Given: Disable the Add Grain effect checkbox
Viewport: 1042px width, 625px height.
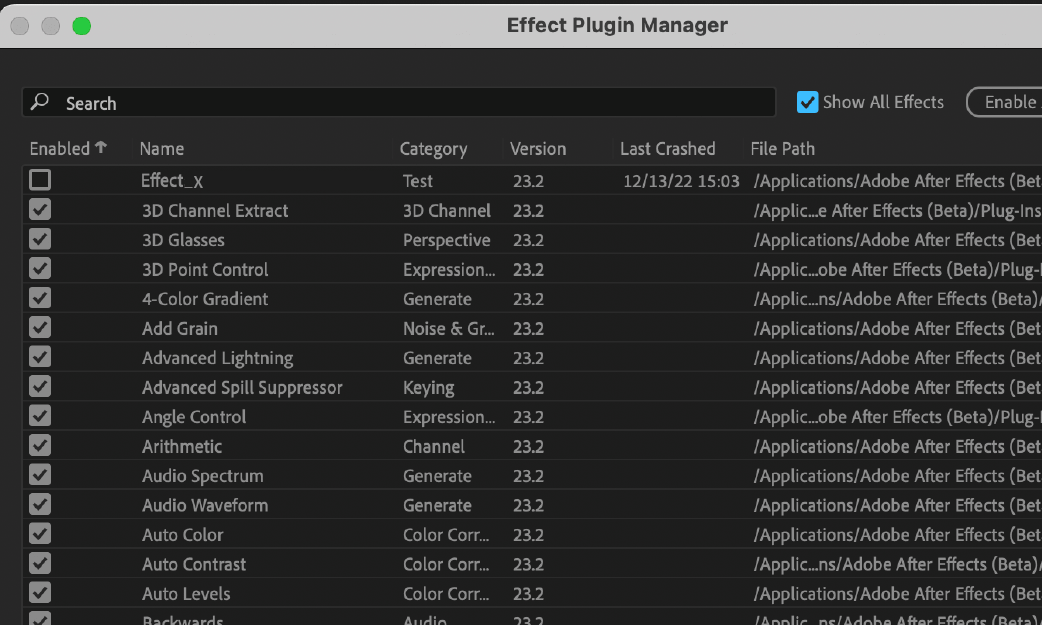Looking at the screenshot, I should [x=40, y=328].
